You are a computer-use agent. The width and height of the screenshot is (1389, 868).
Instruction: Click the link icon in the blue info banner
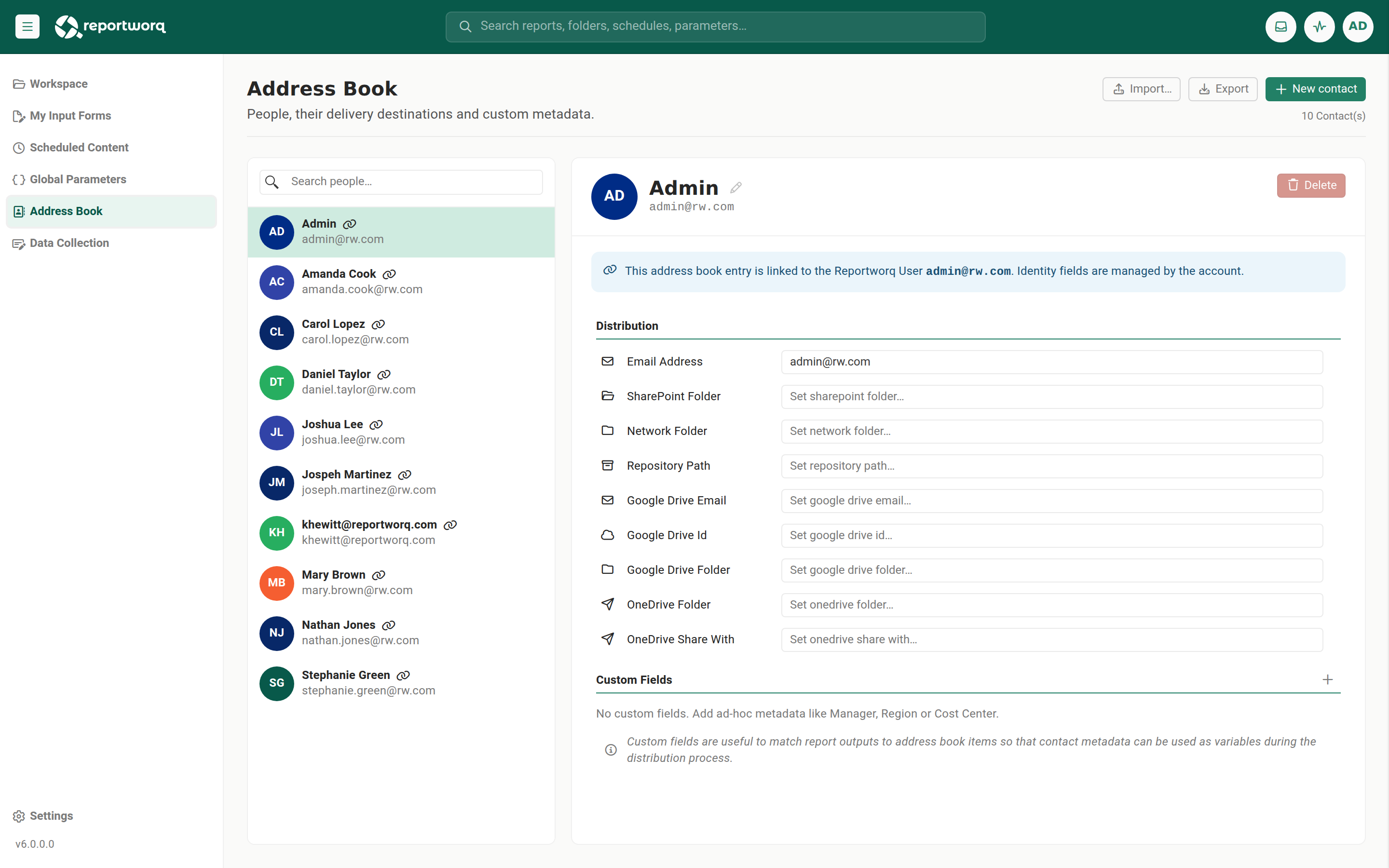click(610, 270)
